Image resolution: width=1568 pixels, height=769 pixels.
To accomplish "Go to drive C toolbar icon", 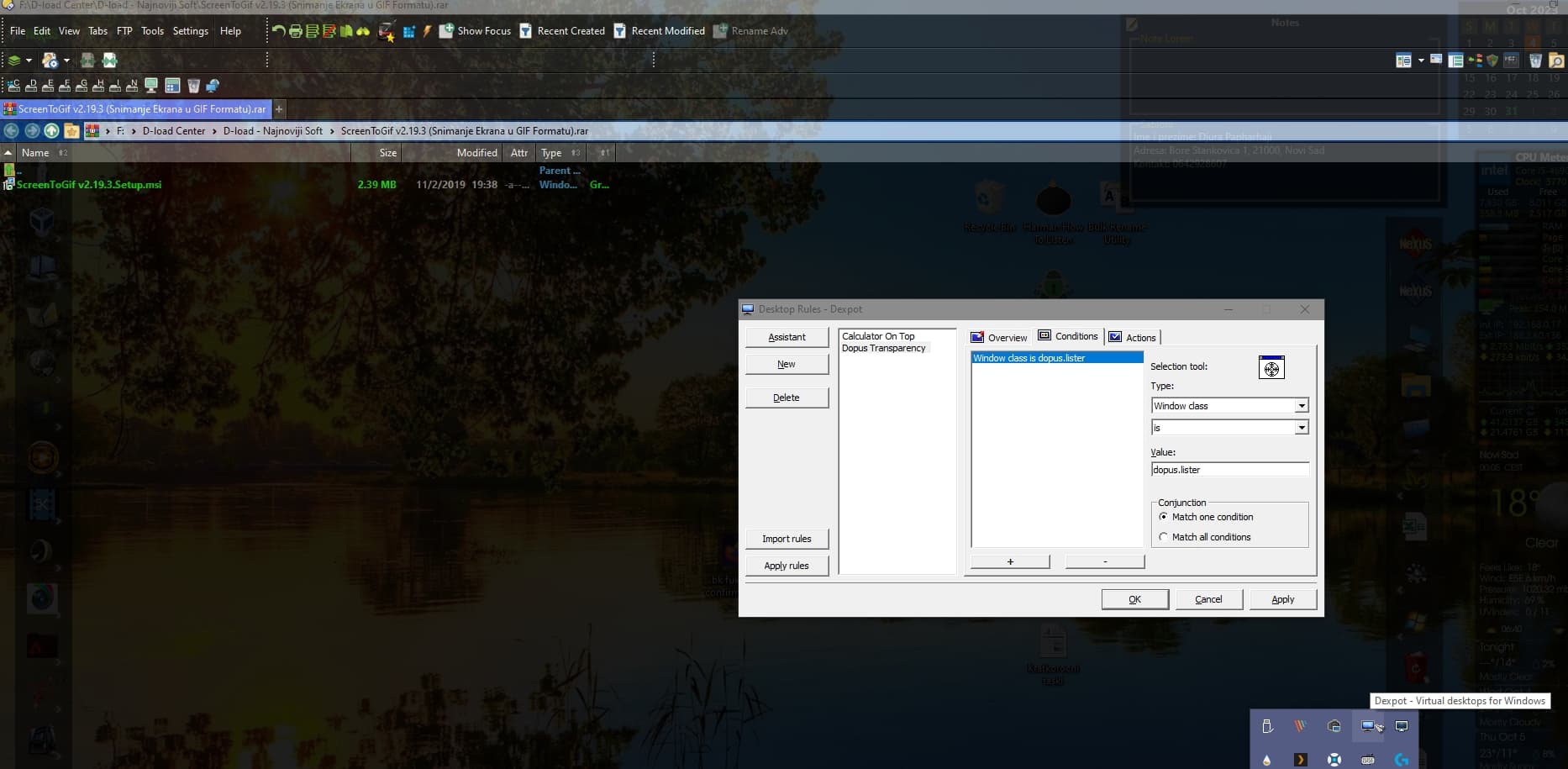I will [14, 86].
